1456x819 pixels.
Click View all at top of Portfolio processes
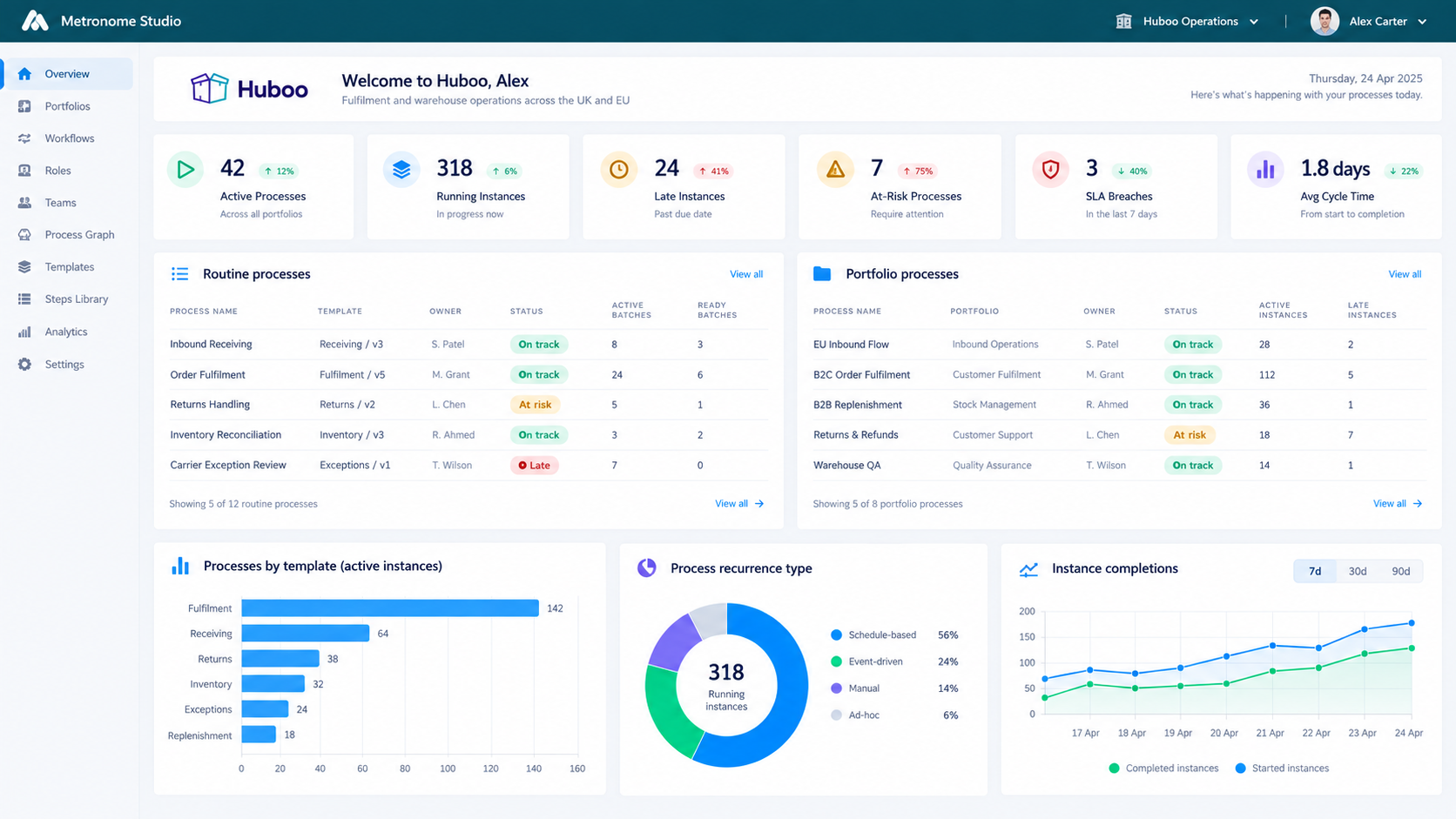point(1405,274)
